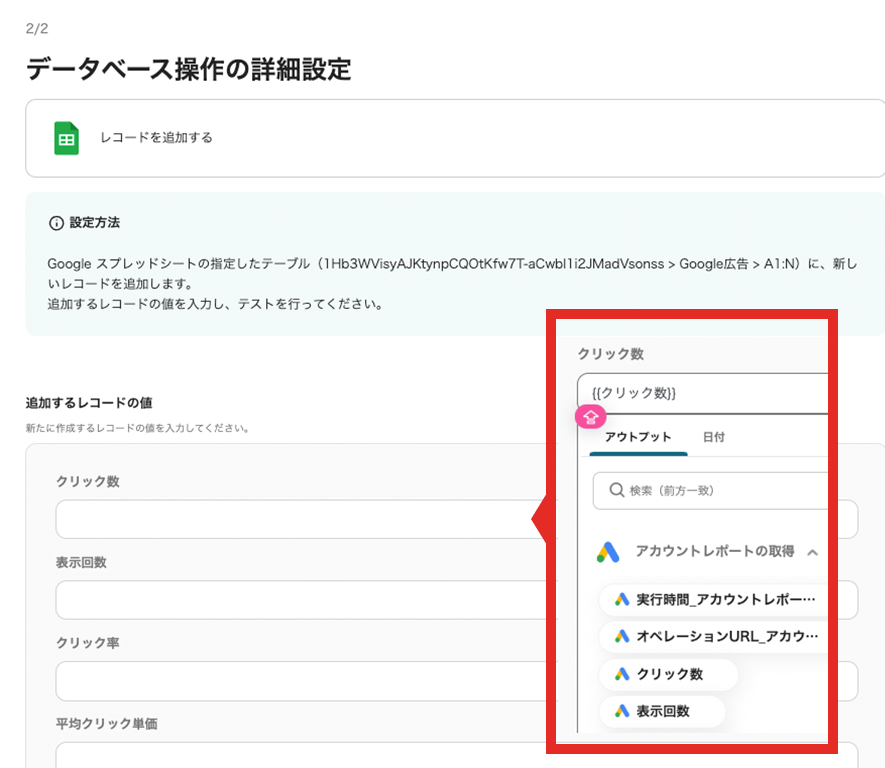This screenshot has height=768, width=885.
Task: Focus the 平均クリック単価 input field
Action: coord(290,755)
